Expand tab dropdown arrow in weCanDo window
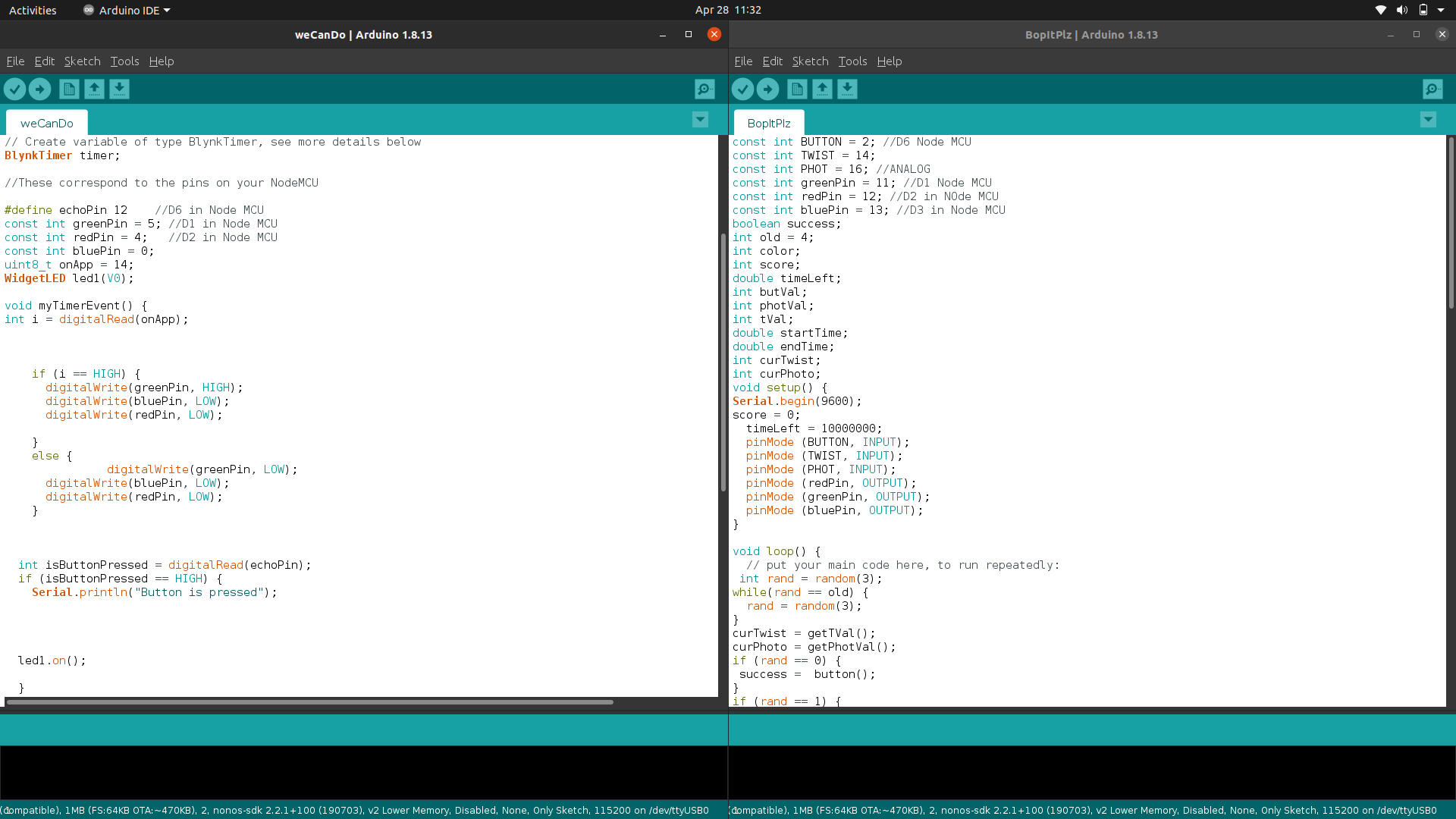 [x=700, y=120]
